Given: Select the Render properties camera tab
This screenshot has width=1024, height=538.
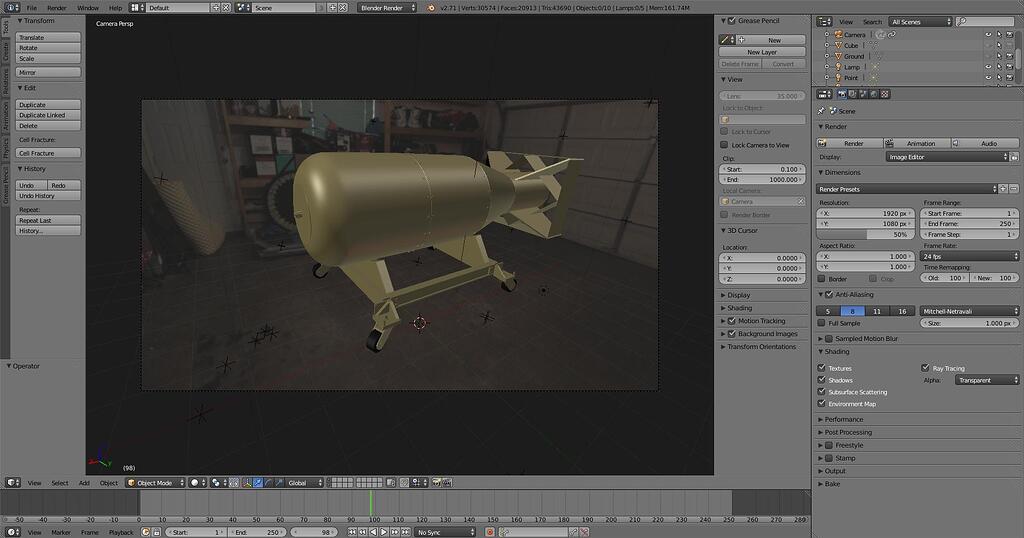Looking at the screenshot, I should pos(842,94).
